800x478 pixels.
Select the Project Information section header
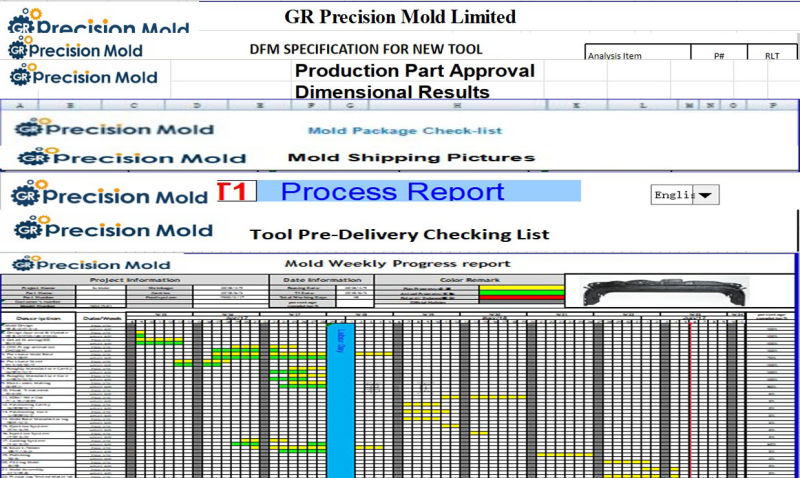coord(135,280)
